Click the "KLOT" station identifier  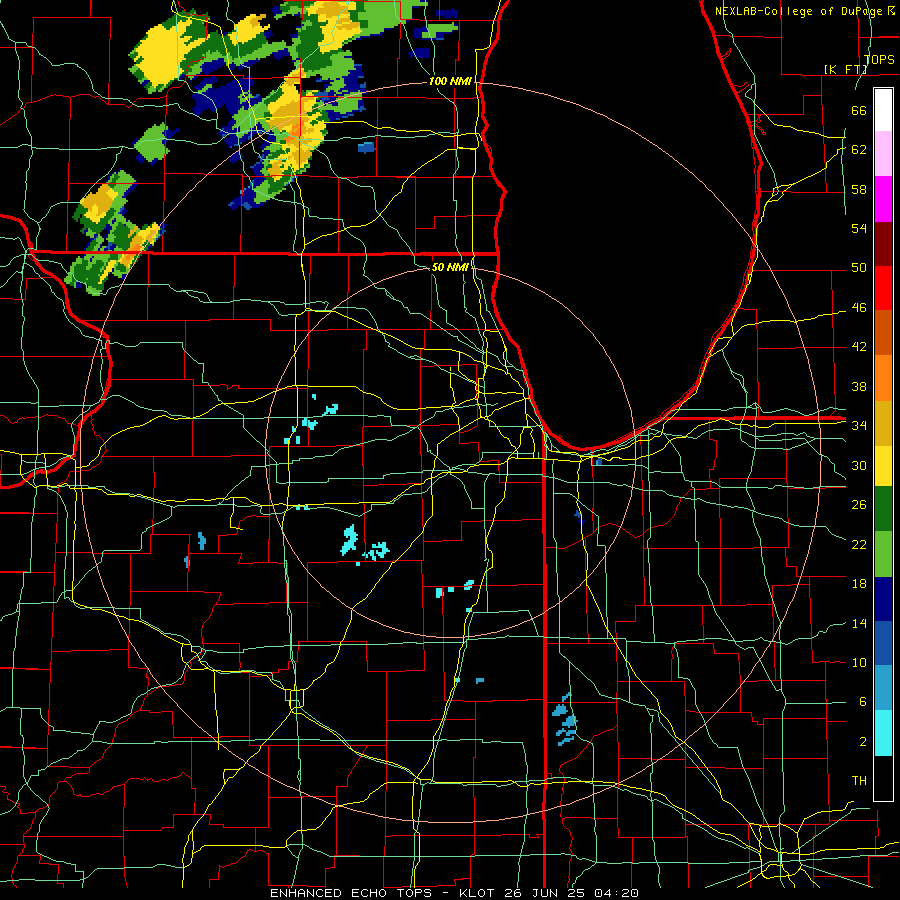tap(478, 893)
